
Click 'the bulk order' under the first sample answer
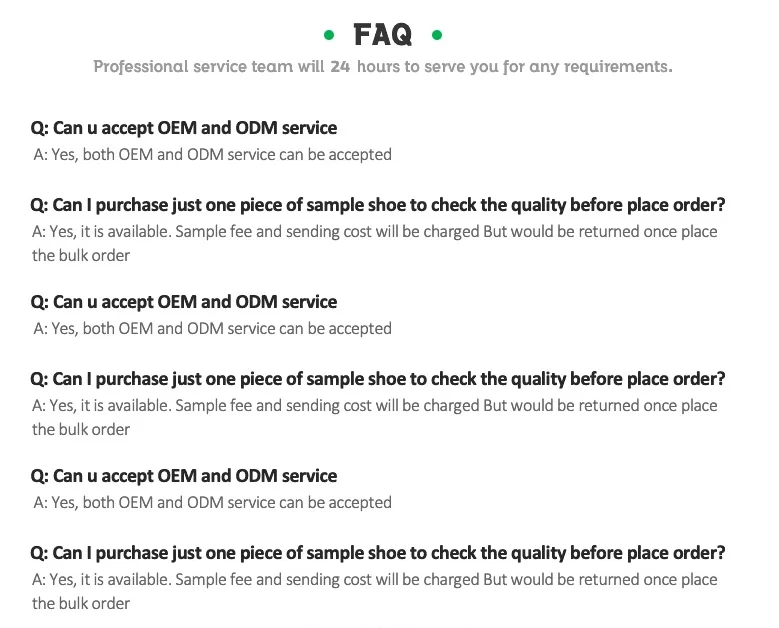[x=81, y=255]
